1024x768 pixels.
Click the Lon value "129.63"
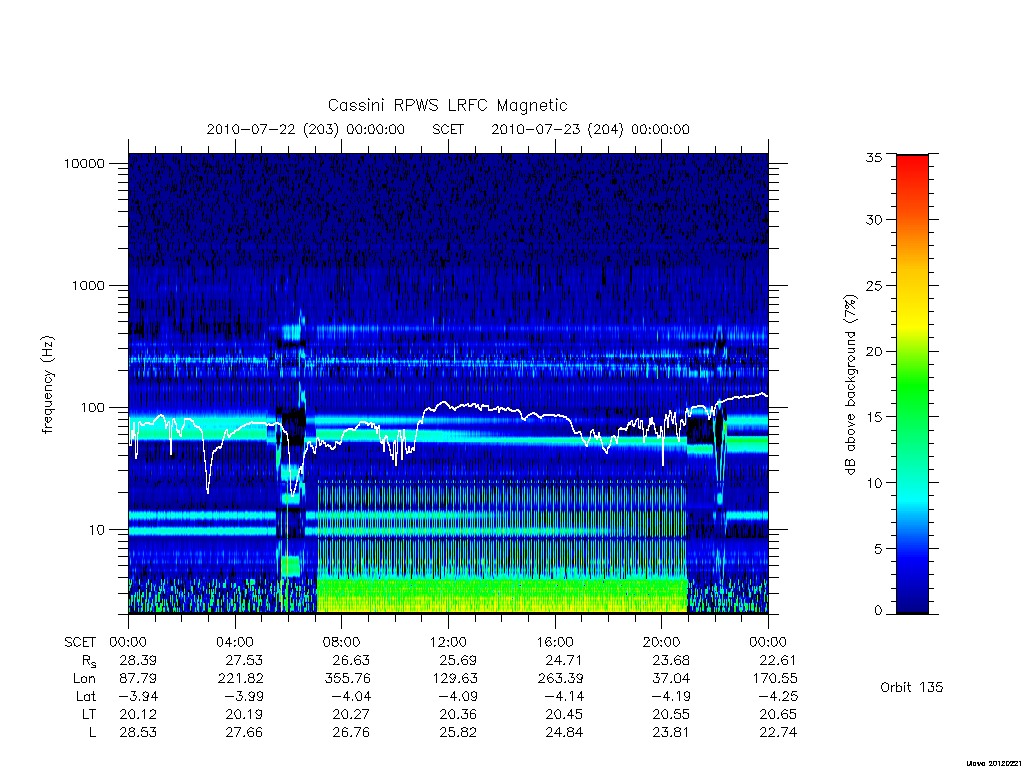455,679
